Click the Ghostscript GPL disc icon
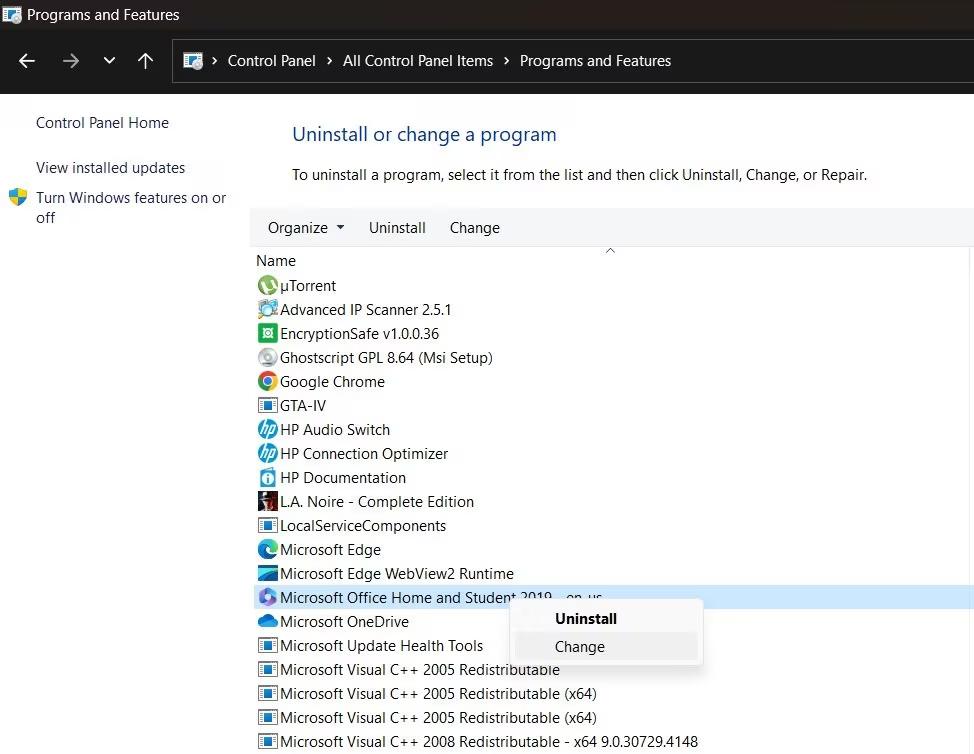974x754 pixels. 267,358
